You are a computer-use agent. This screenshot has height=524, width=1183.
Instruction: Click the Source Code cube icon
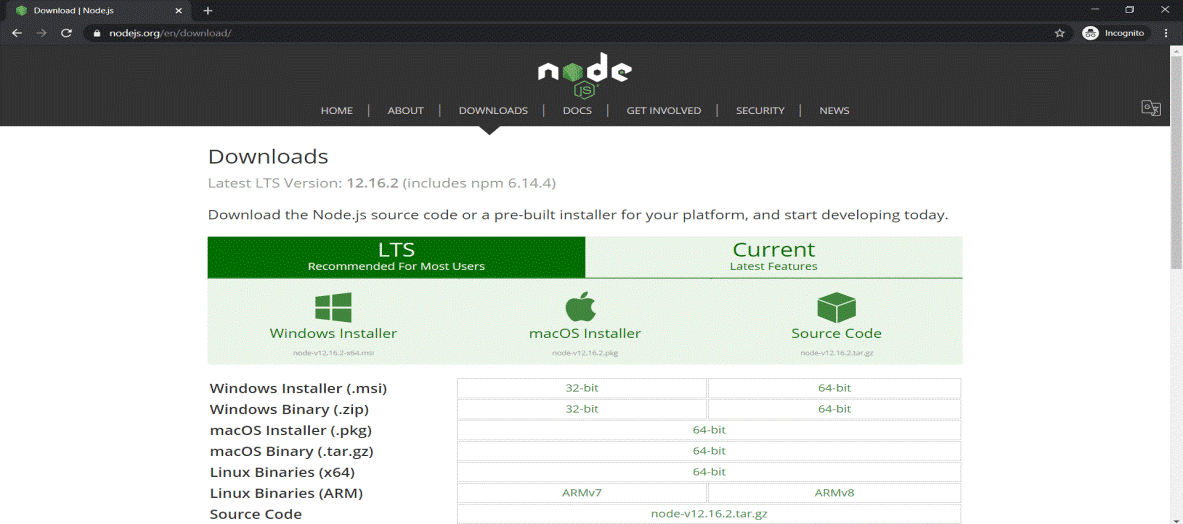click(836, 307)
